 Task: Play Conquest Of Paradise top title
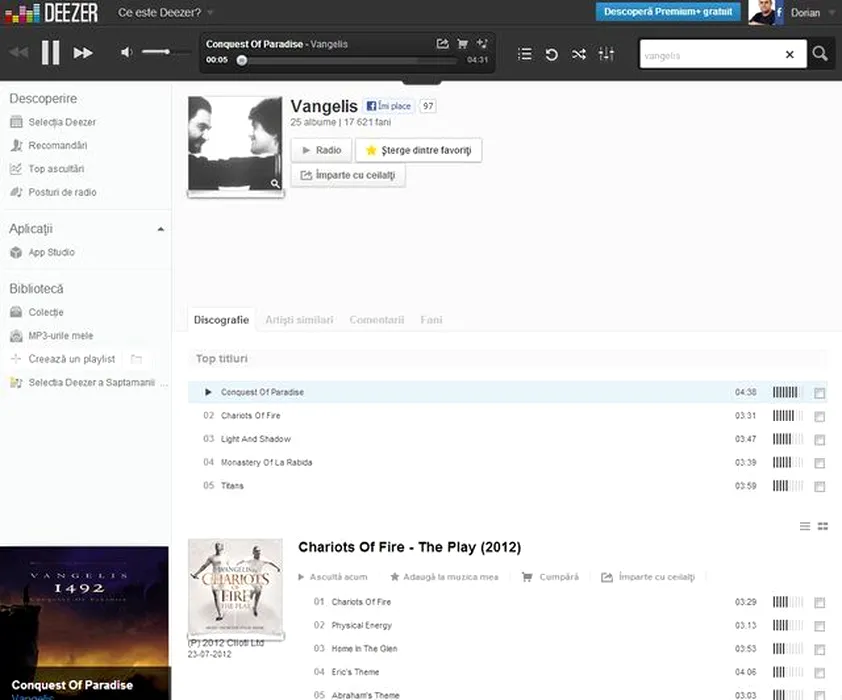[208, 392]
